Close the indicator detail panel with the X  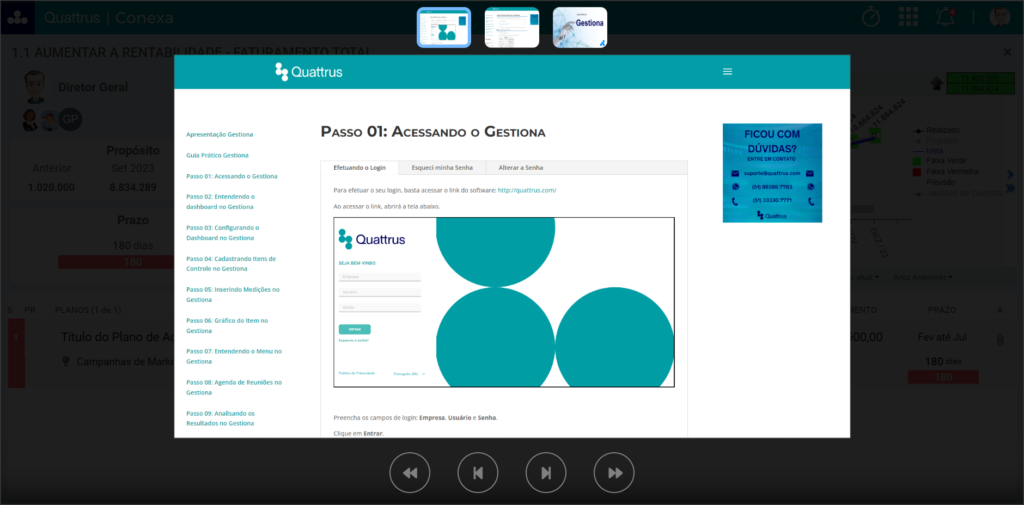[1007, 52]
